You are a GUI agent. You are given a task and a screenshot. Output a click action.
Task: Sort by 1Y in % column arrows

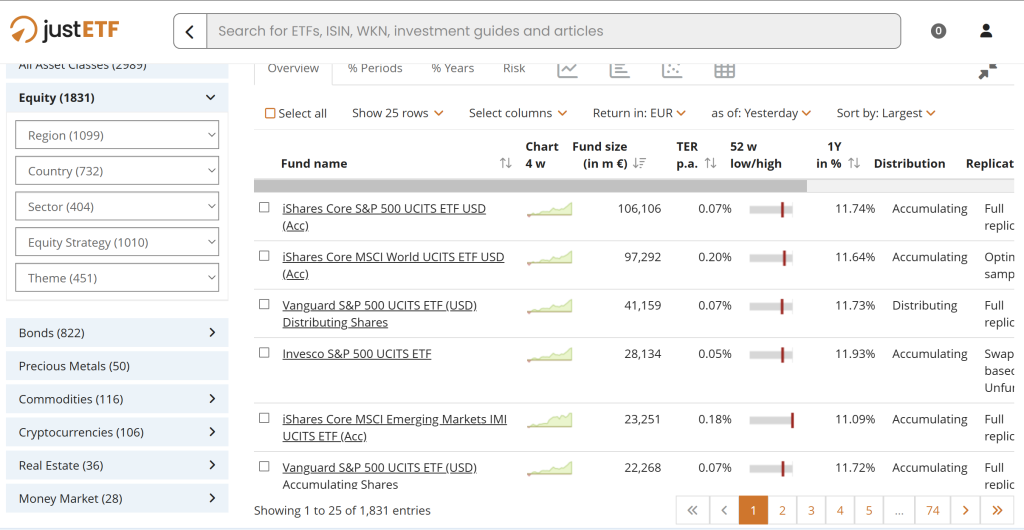tap(854, 163)
